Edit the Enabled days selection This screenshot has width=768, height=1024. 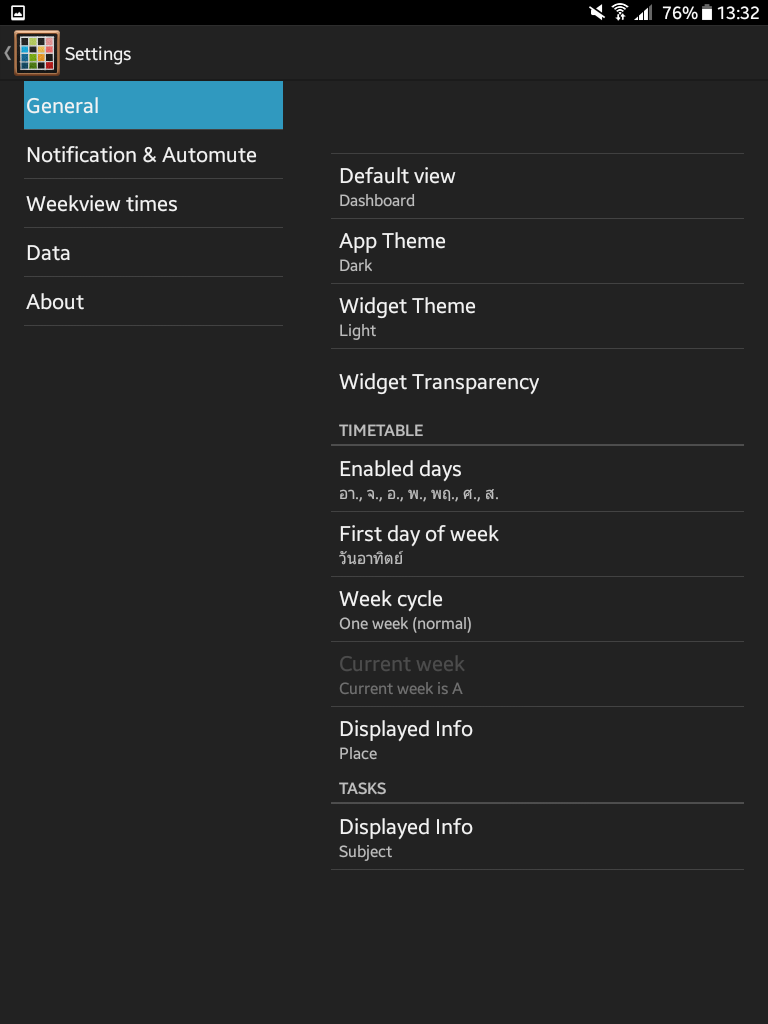537,480
